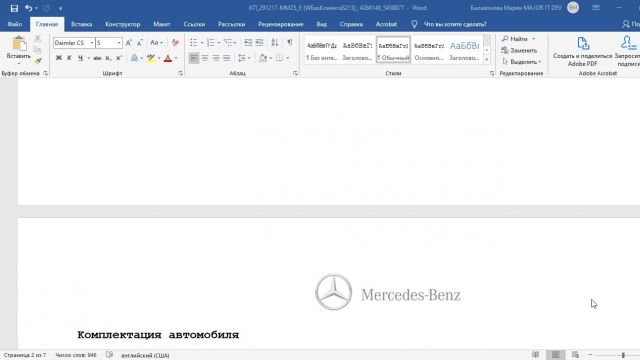The image size is (640, 360).
Task: Toggle bold formatting (Ж)
Action: (59, 58)
